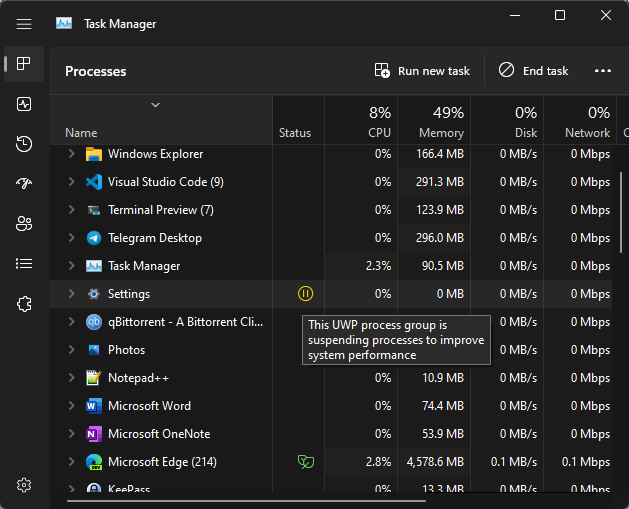Open the Processes page in sidebar
The width and height of the screenshot is (629, 509).
click(24, 64)
